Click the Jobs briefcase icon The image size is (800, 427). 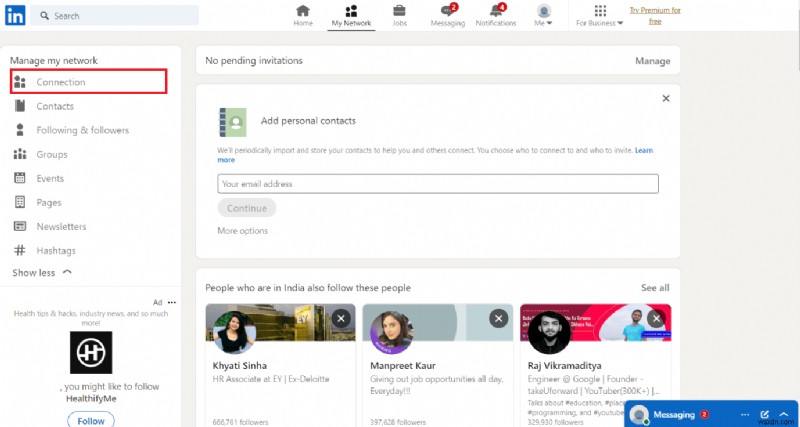(x=399, y=11)
